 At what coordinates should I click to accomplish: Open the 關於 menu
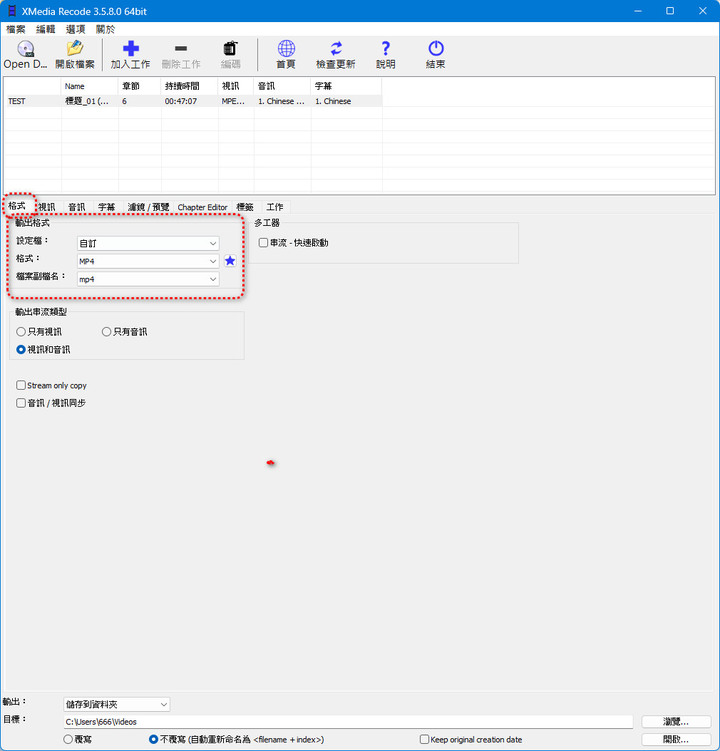tap(105, 29)
